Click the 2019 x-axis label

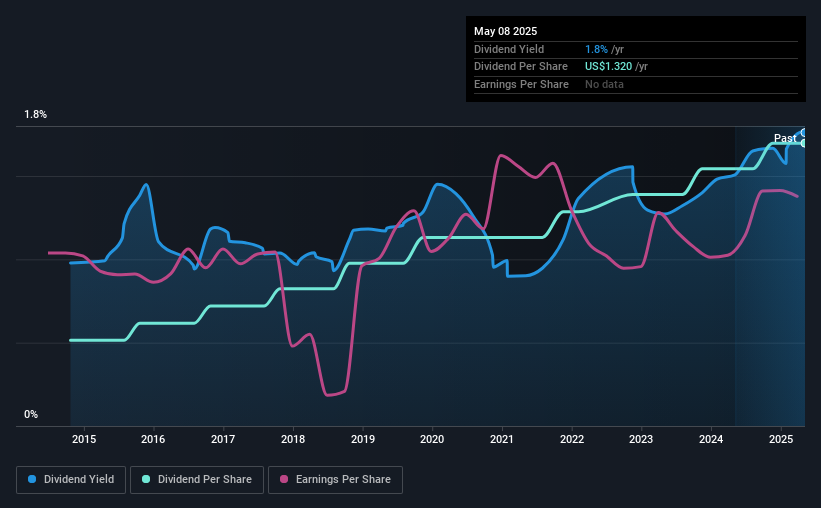click(363, 439)
